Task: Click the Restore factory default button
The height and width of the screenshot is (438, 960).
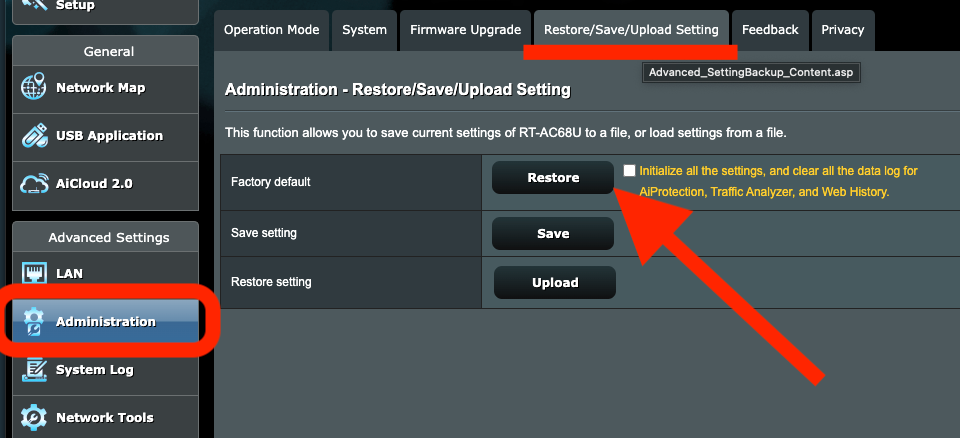Action: [x=553, y=178]
